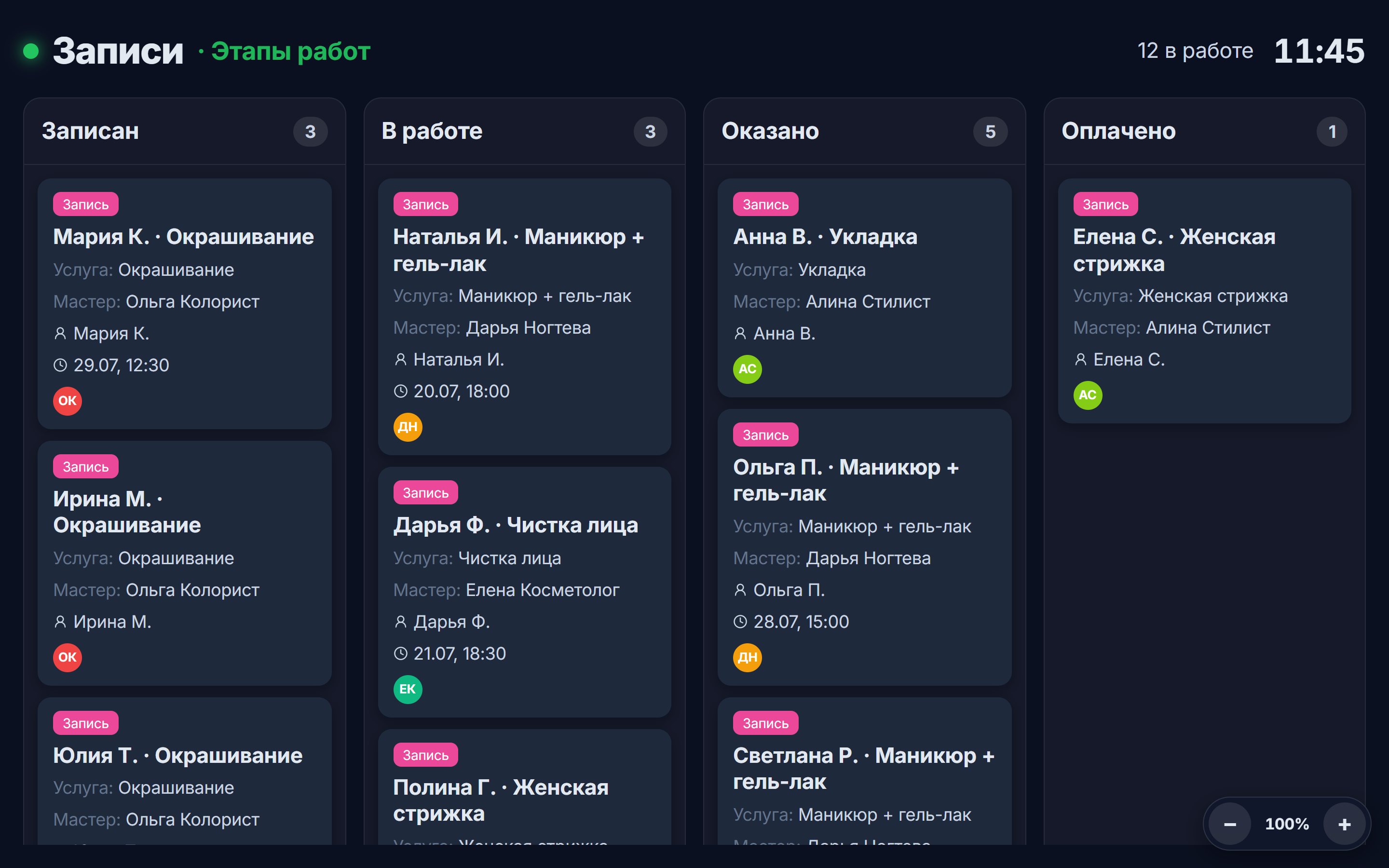
Task: Click the ДН avatar on Ольга П. card
Action: (747, 657)
